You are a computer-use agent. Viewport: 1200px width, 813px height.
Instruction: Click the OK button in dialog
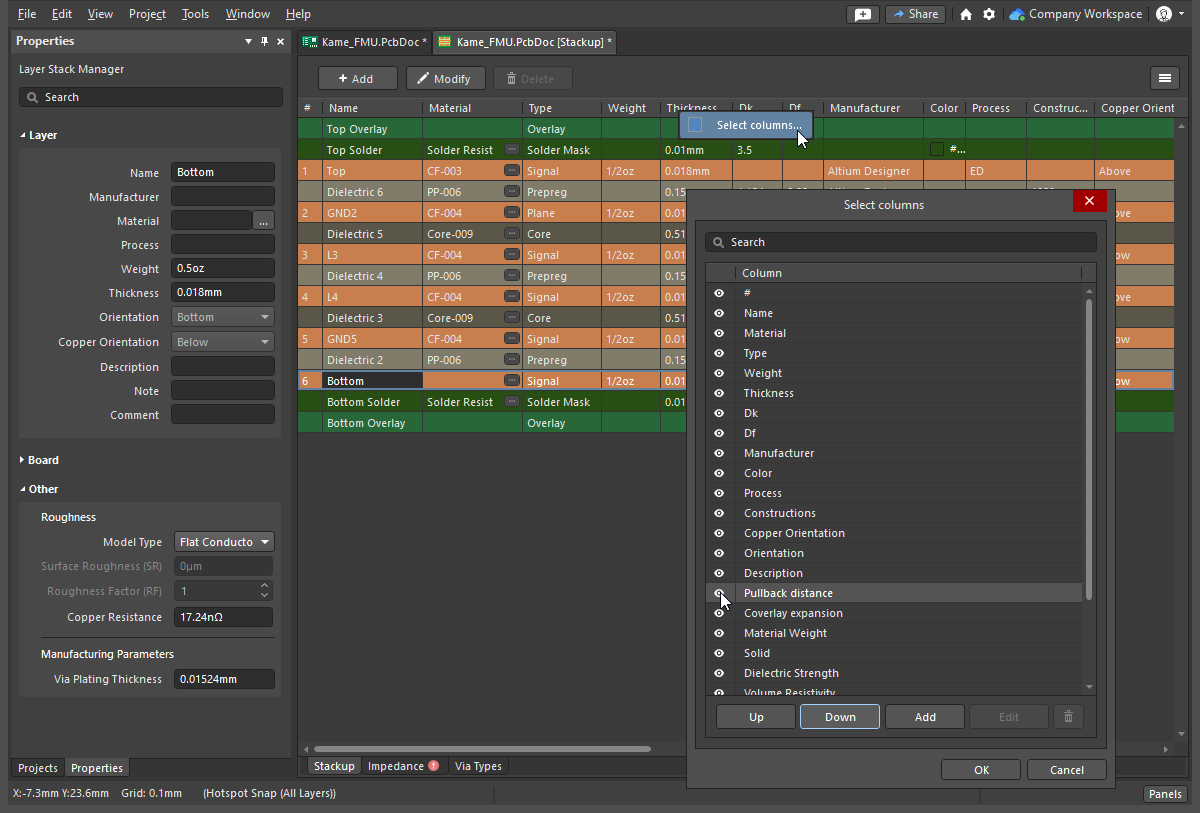pyautogui.click(x=980, y=770)
